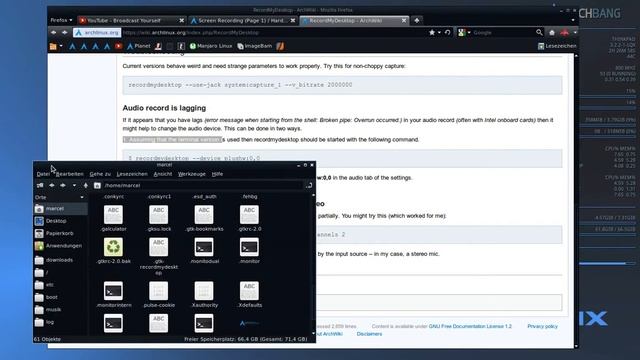Select the .galculator file icon
The width and height of the screenshot is (640, 360).
(113, 215)
